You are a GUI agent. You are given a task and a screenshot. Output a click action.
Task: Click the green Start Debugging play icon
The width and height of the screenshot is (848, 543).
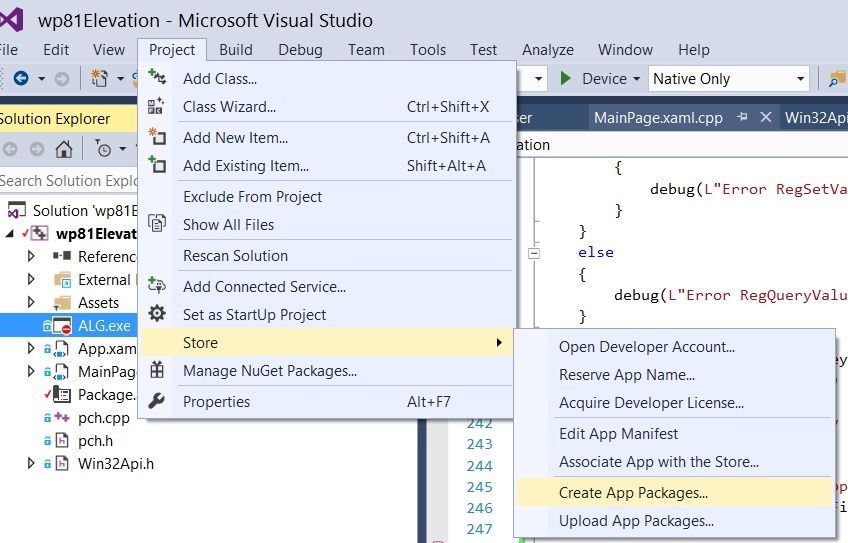pyautogui.click(x=566, y=78)
